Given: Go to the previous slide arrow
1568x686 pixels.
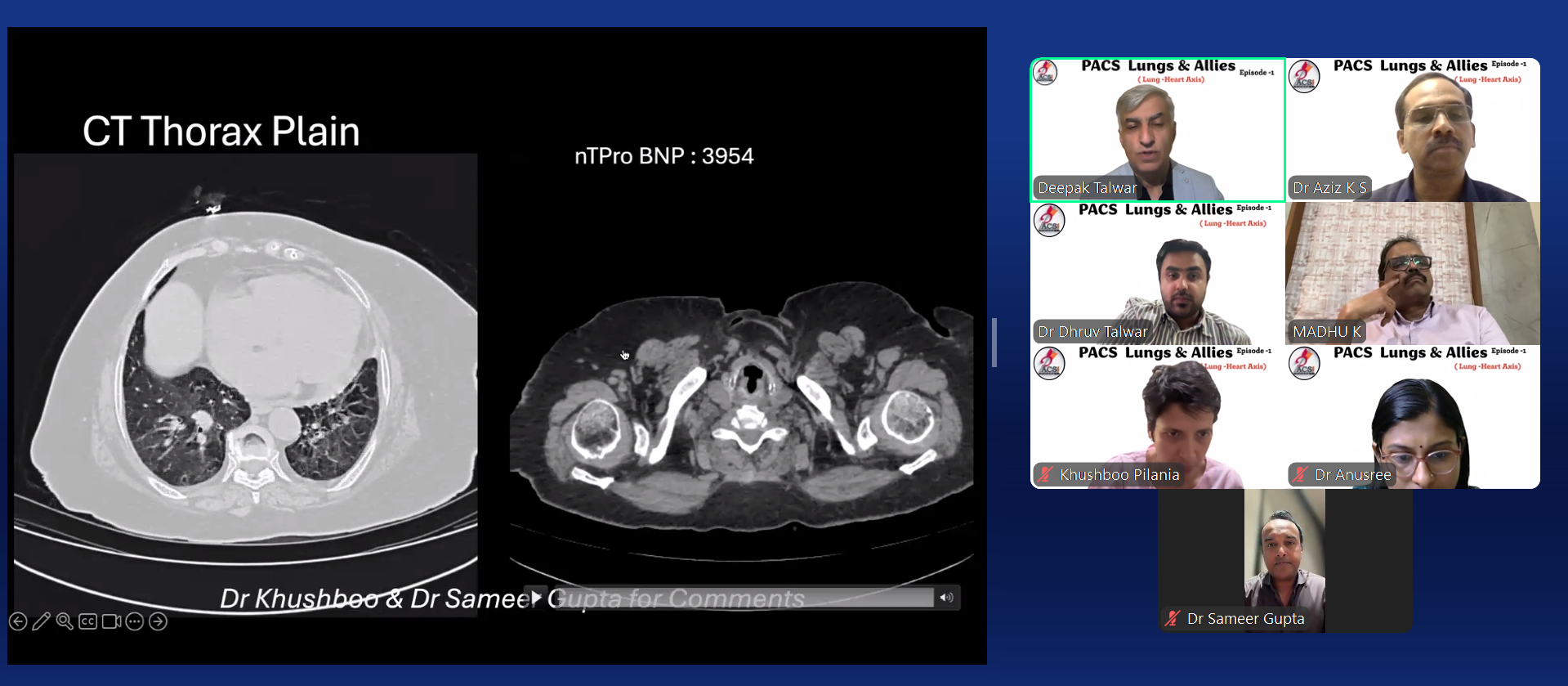Looking at the screenshot, I should point(18,622).
